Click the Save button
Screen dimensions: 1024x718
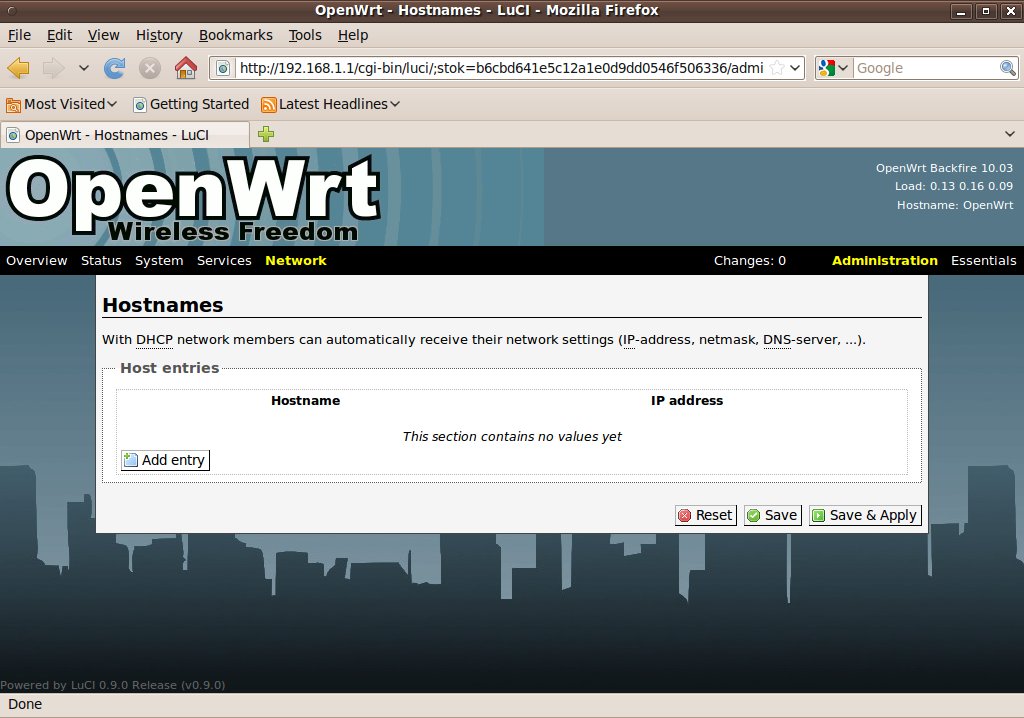click(772, 515)
